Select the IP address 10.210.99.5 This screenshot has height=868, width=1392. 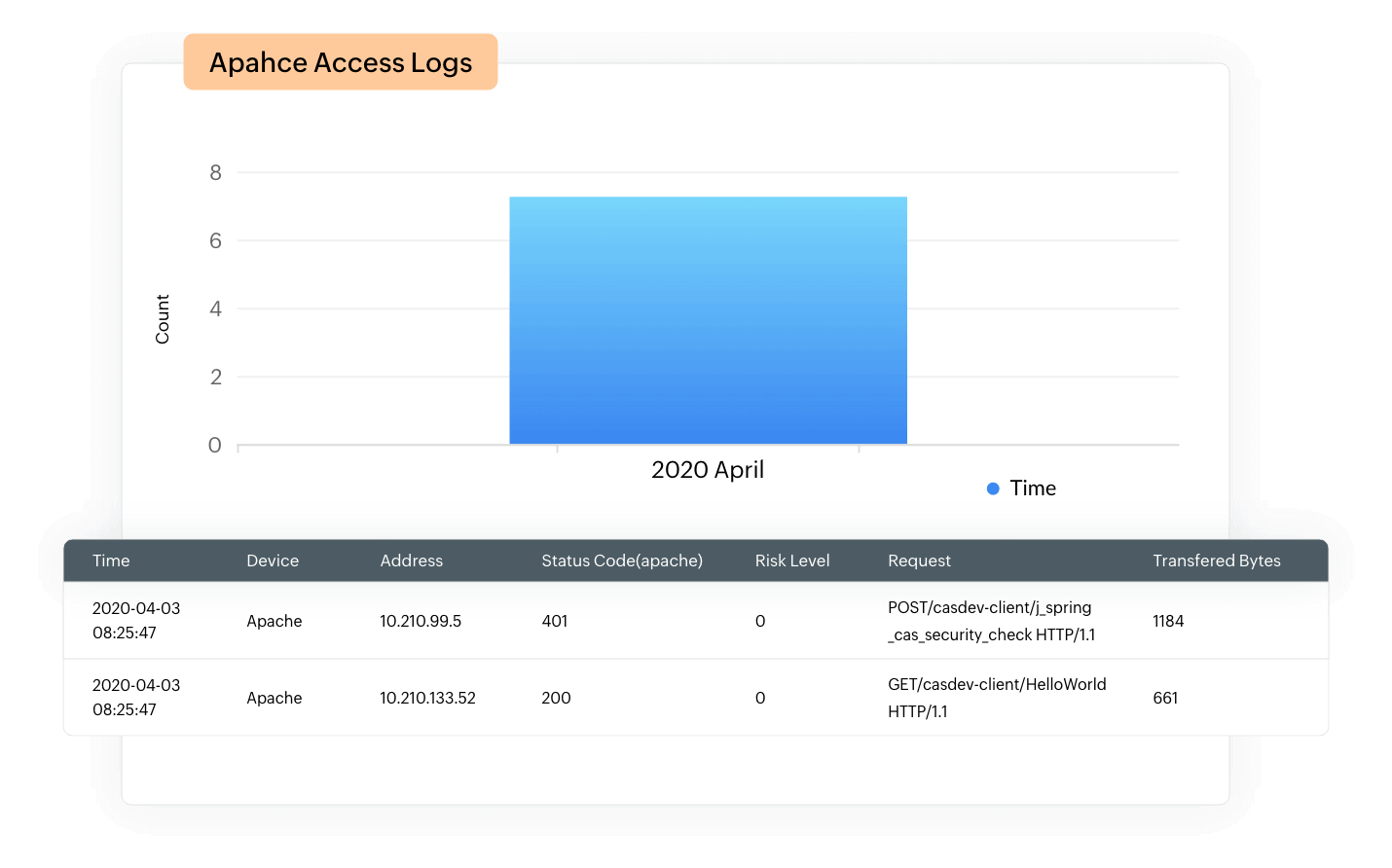421,621
